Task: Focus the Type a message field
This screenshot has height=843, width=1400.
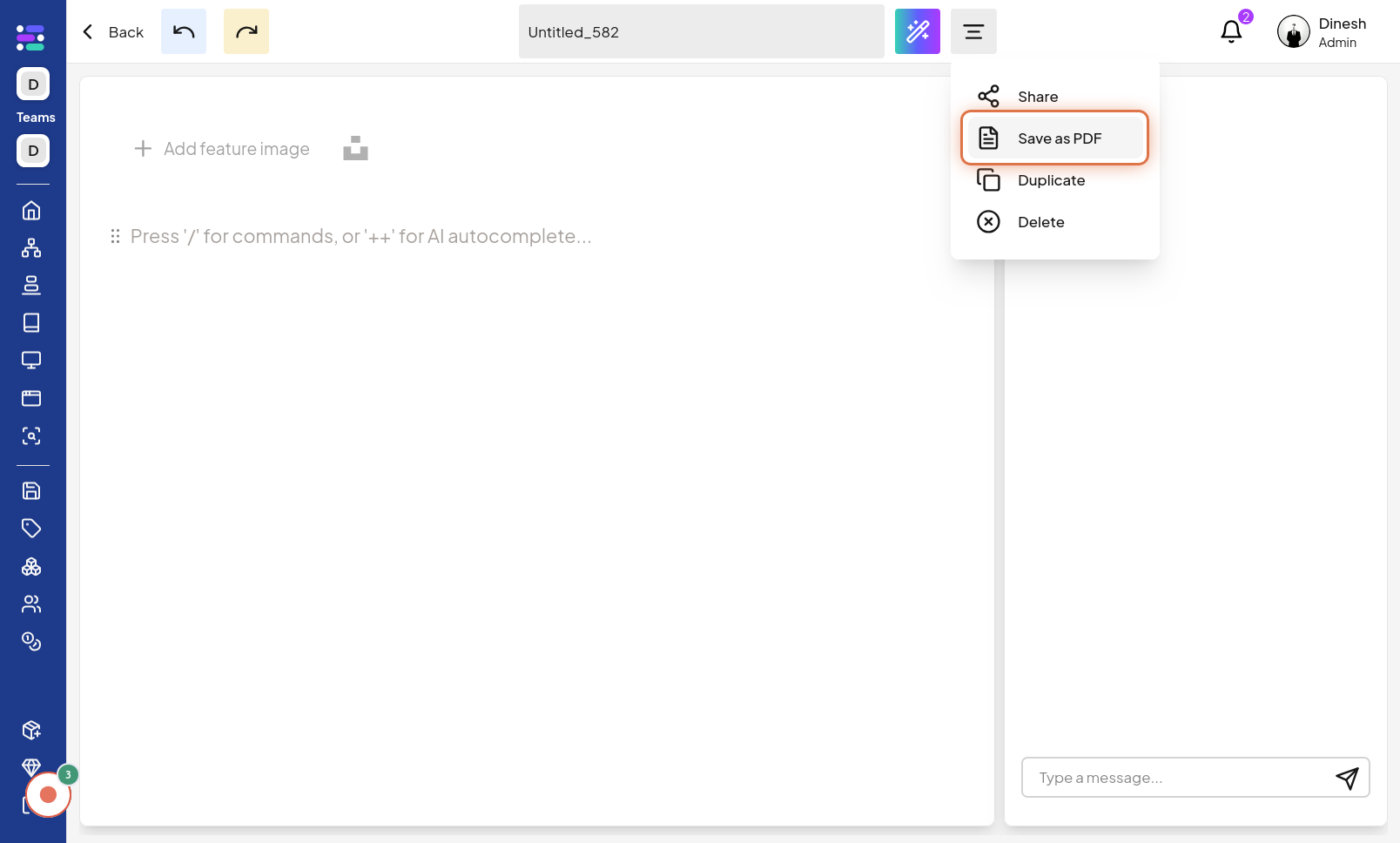Action: point(1176,778)
